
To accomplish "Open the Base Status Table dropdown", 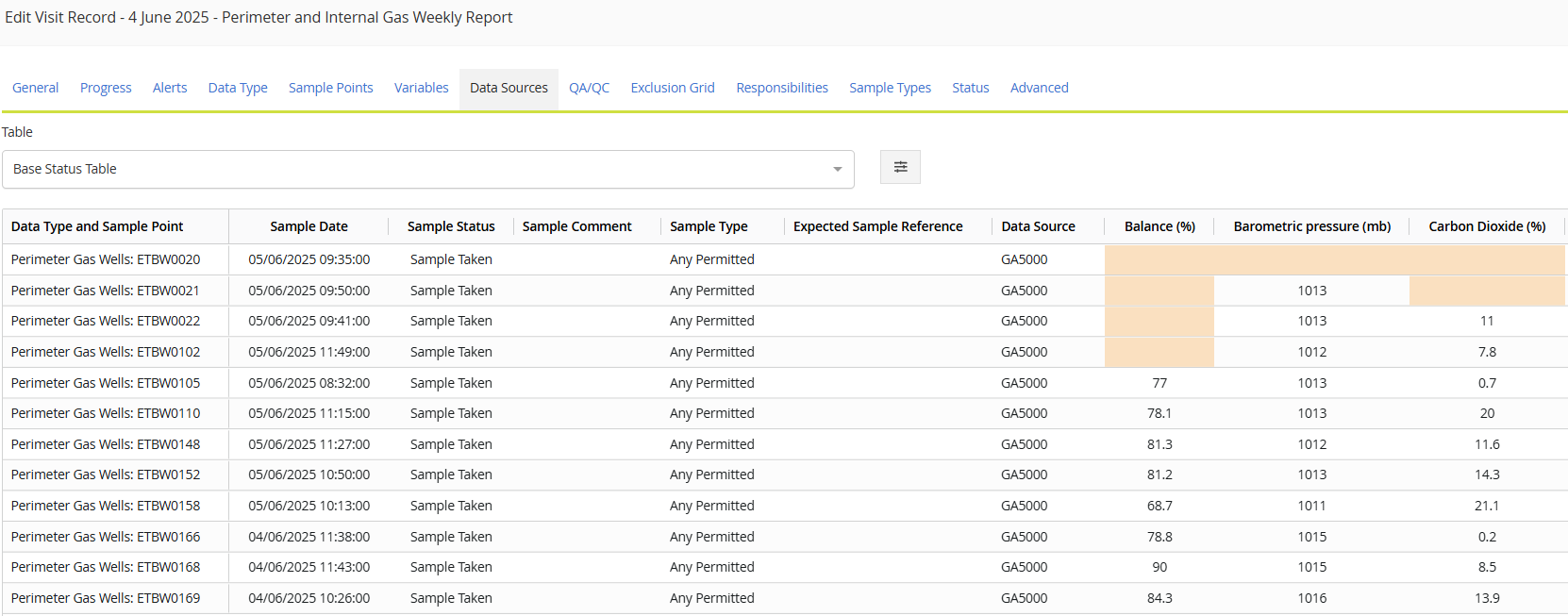I will point(427,169).
